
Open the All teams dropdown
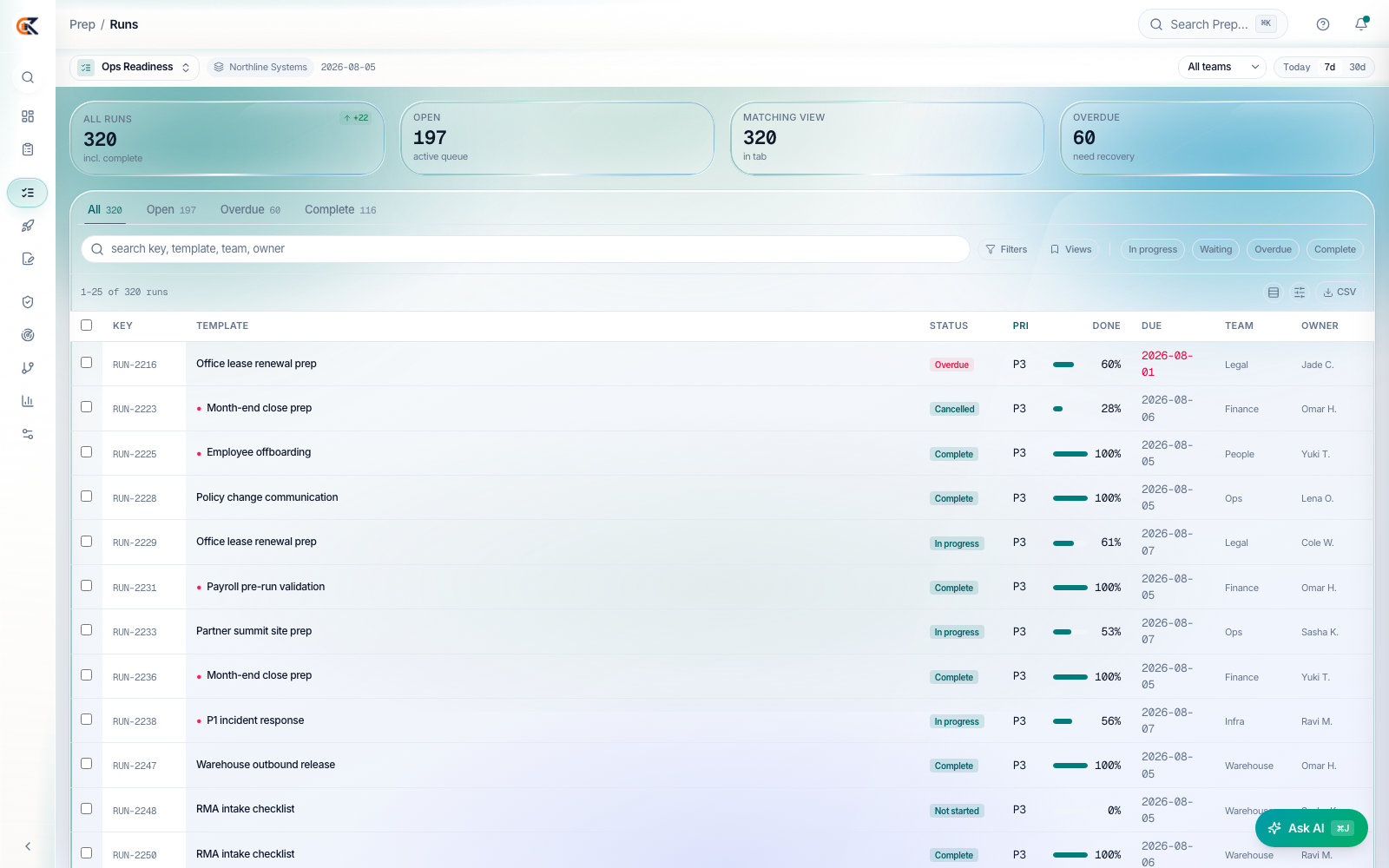[1222, 67]
